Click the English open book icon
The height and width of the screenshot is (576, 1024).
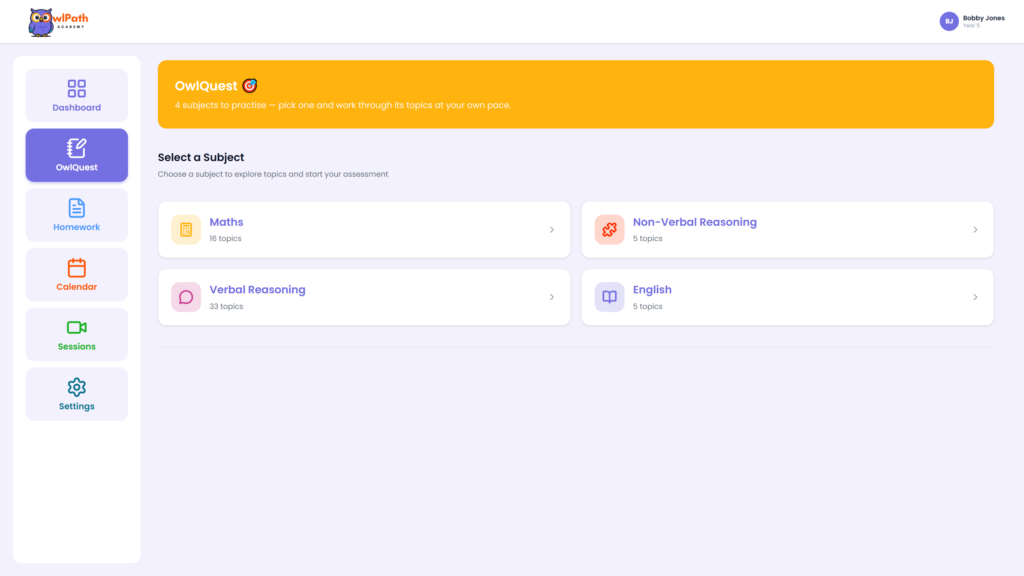coord(609,297)
